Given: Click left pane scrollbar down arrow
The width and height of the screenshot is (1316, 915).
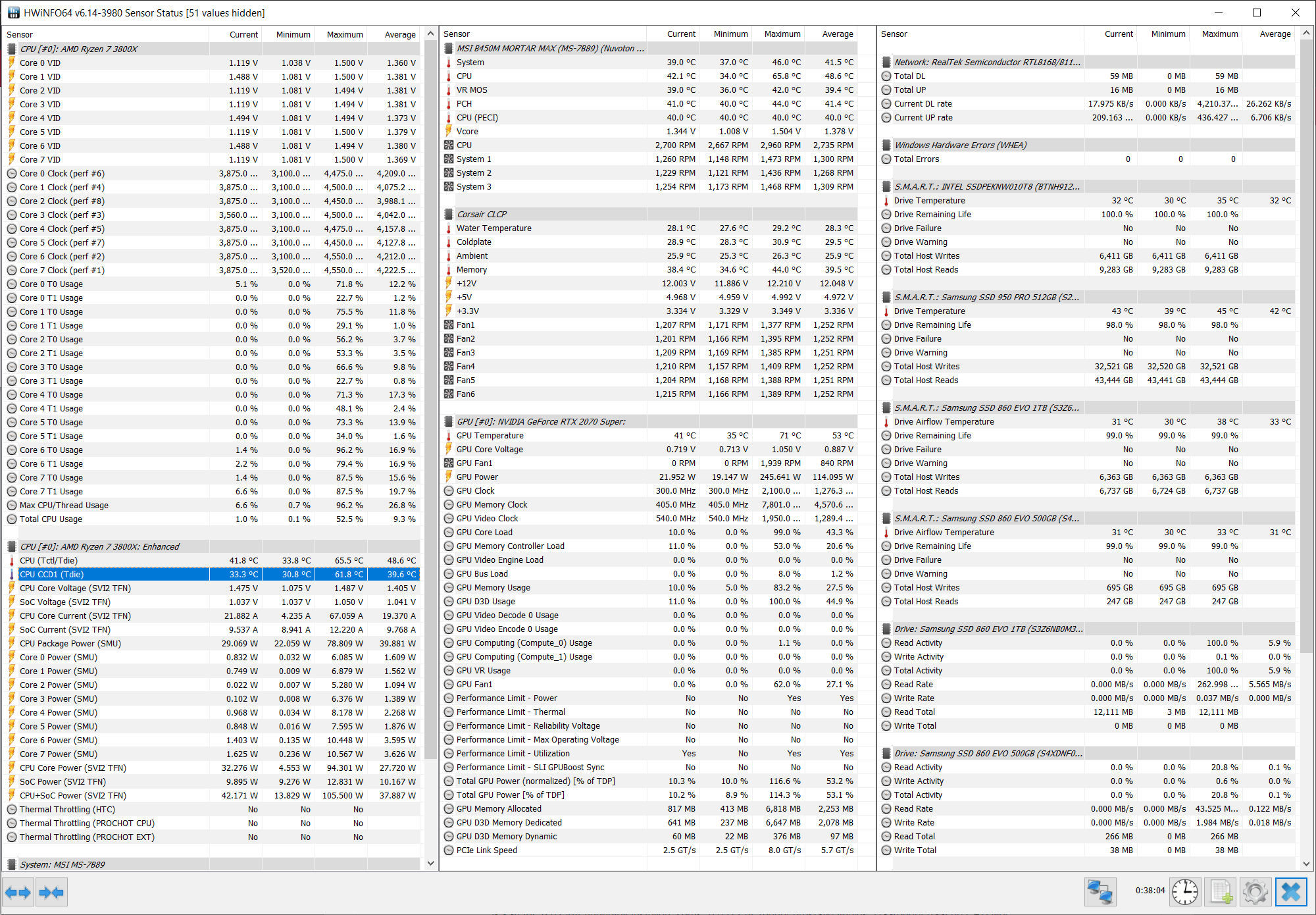Looking at the screenshot, I should pos(430,863).
